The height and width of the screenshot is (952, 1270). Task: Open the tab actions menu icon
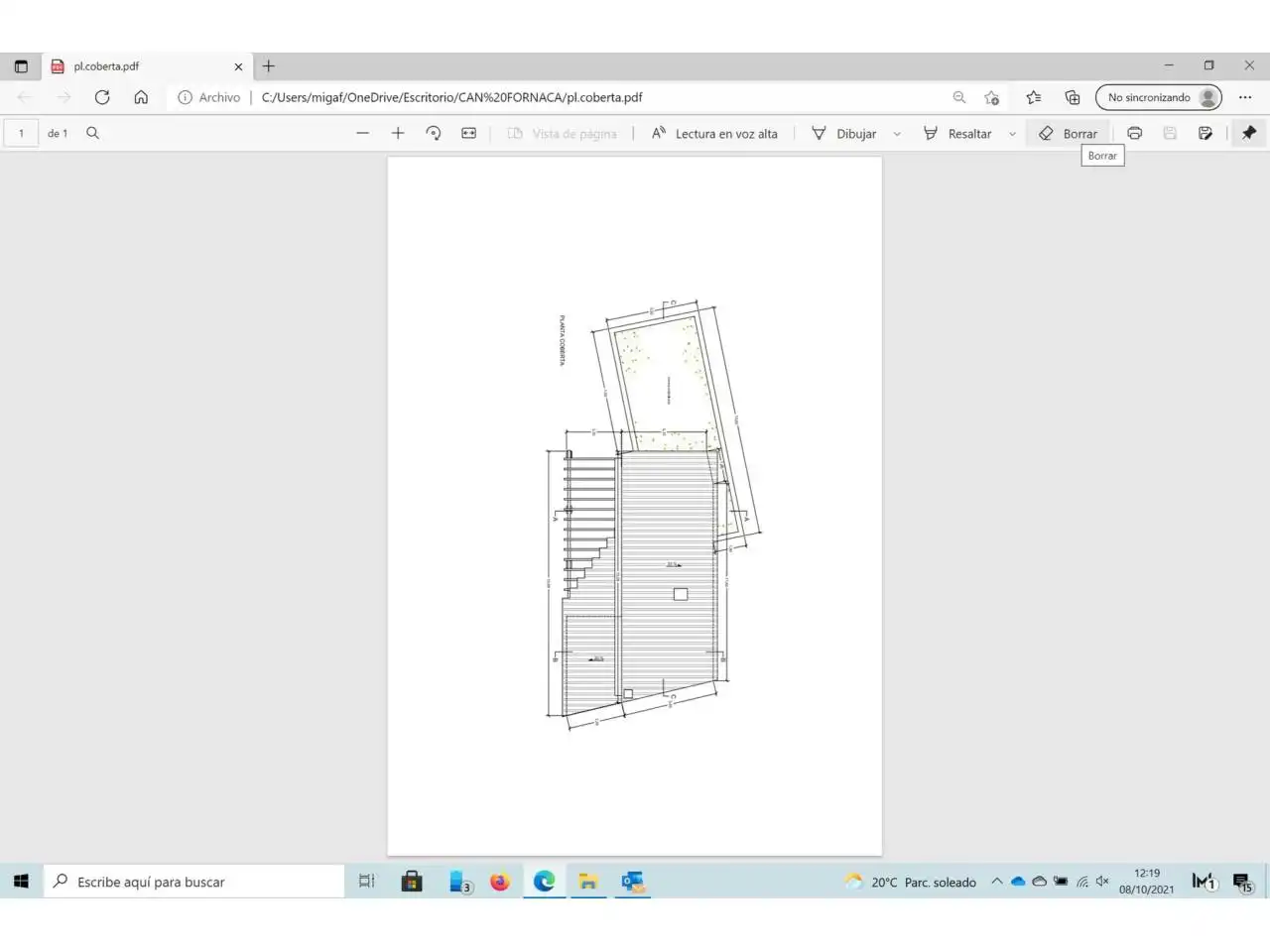(21, 66)
